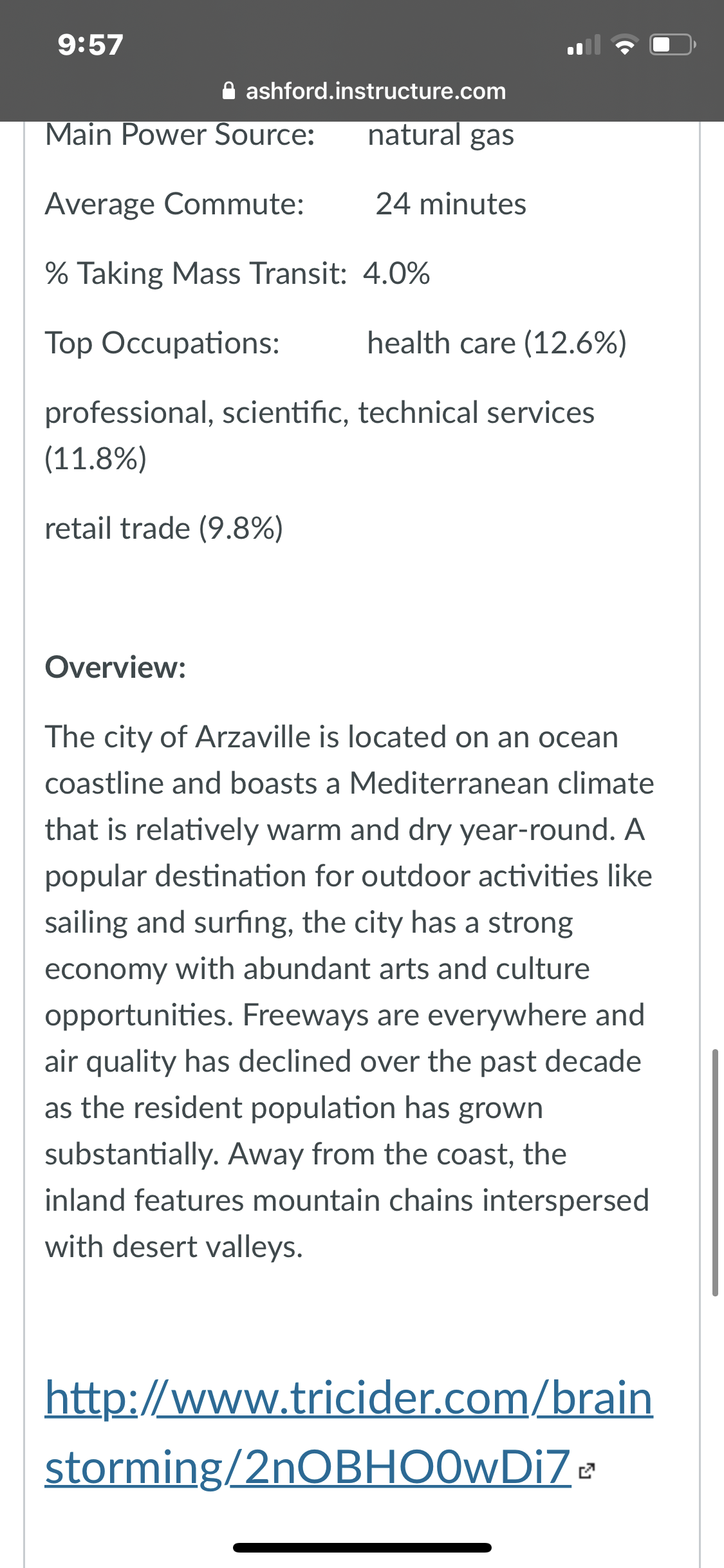The width and height of the screenshot is (724, 1568).
Task: Tap the battery indicator icon
Action: click(x=673, y=45)
